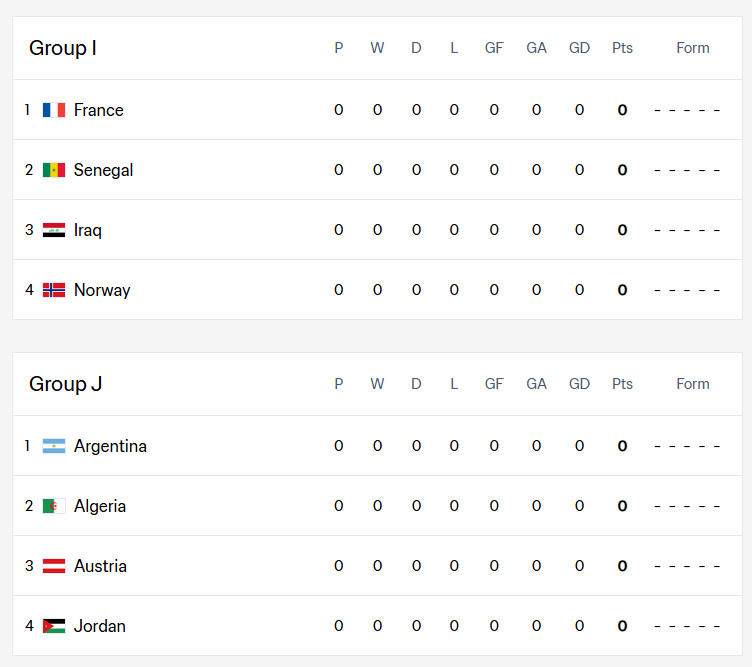Click the Austria flag icon
The height and width of the screenshot is (667, 752).
pos(54,566)
